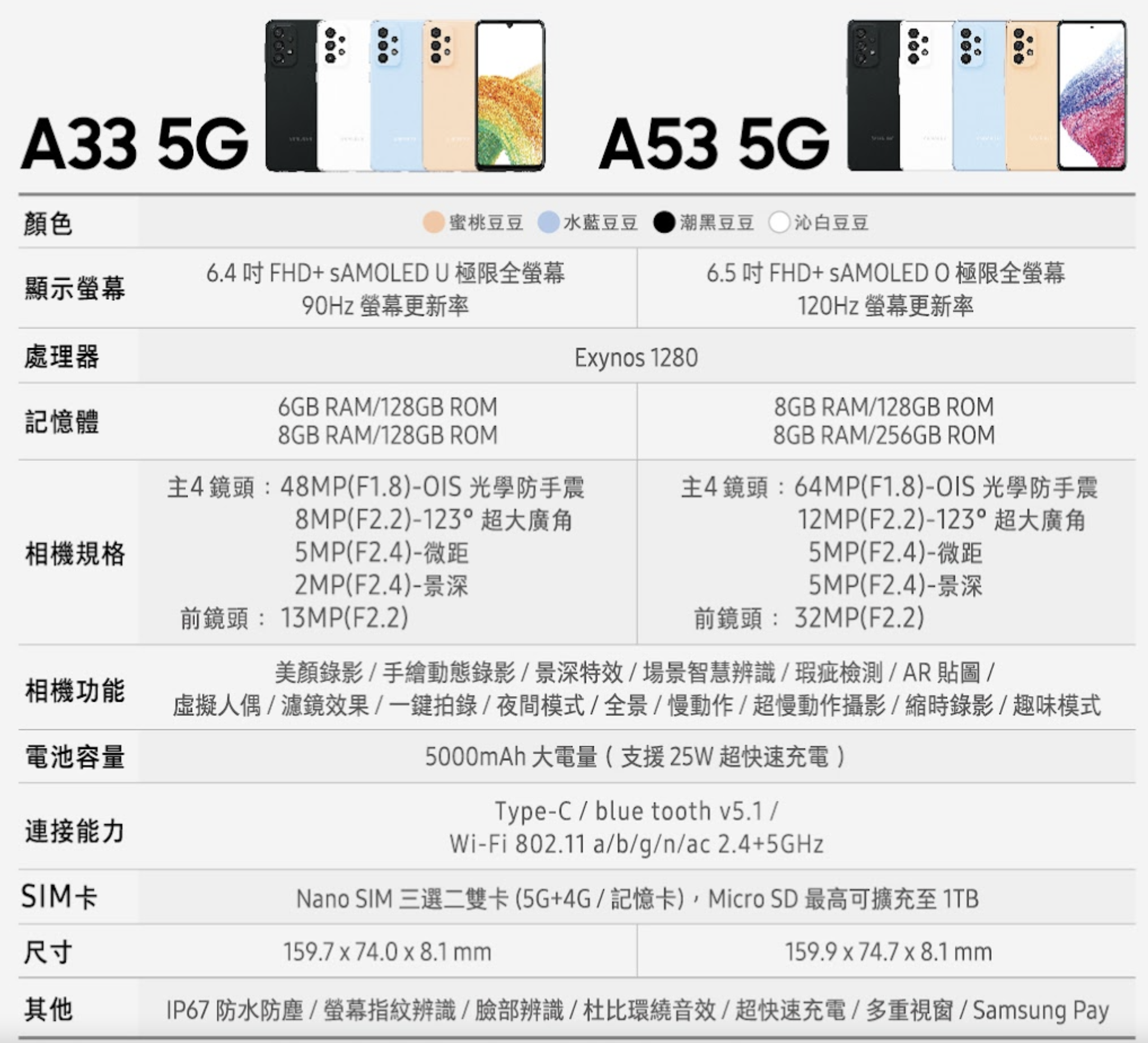The image size is (1148, 1043).
Task: Click the 電池容量 row label
Action: 74,757
